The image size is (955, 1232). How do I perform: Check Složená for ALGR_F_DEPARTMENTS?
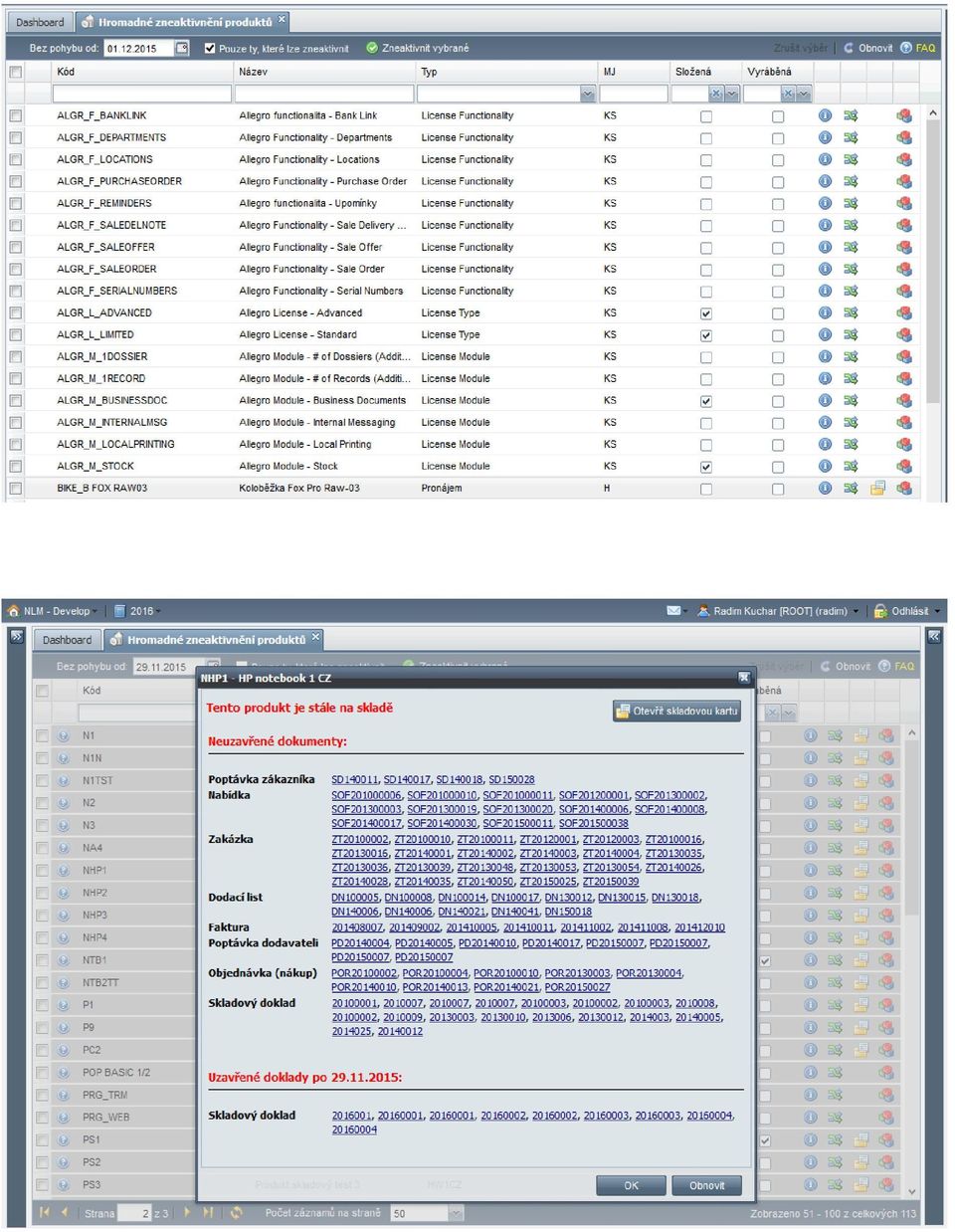pyautogui.click(x=706, y=138)
